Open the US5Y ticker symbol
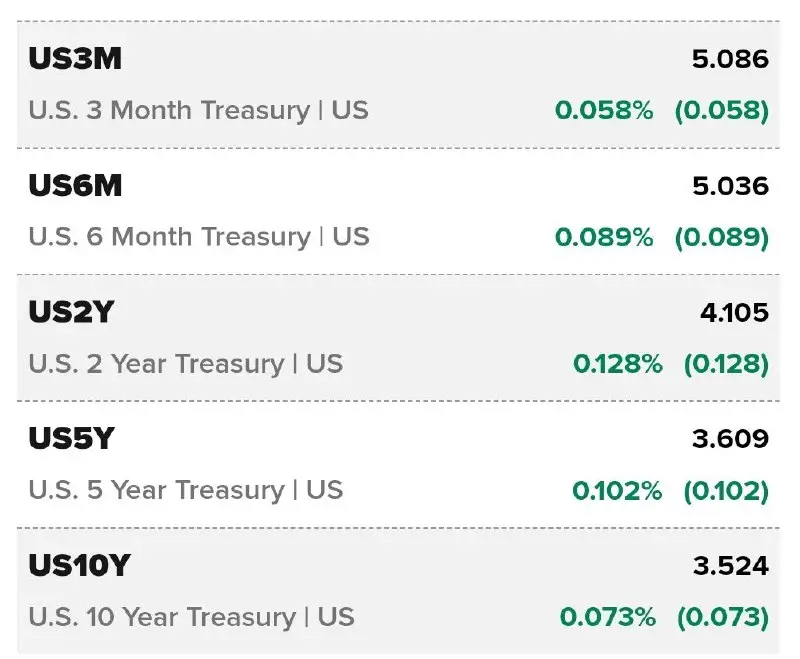This screenshot has width=800, height=659. 71,438
